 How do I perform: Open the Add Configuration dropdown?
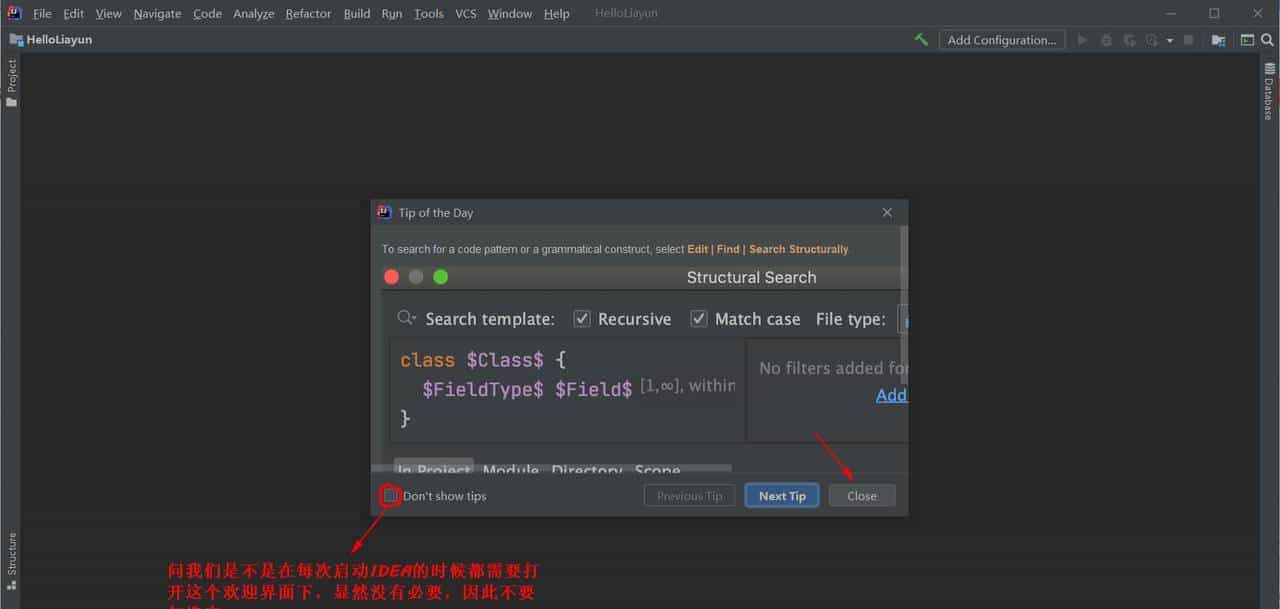click(1001, 39)
